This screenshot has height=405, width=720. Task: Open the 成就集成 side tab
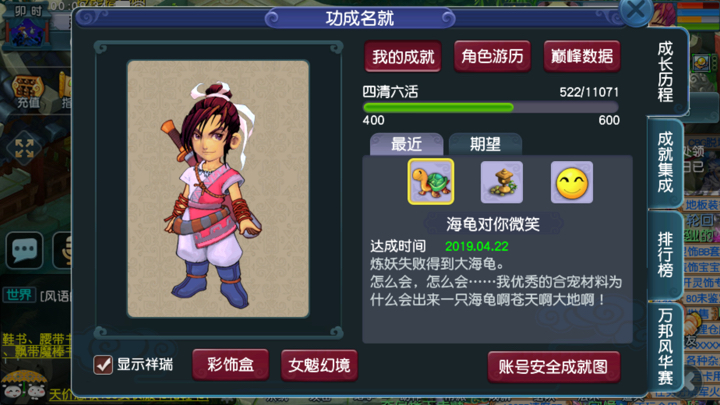tap(665, 162)
